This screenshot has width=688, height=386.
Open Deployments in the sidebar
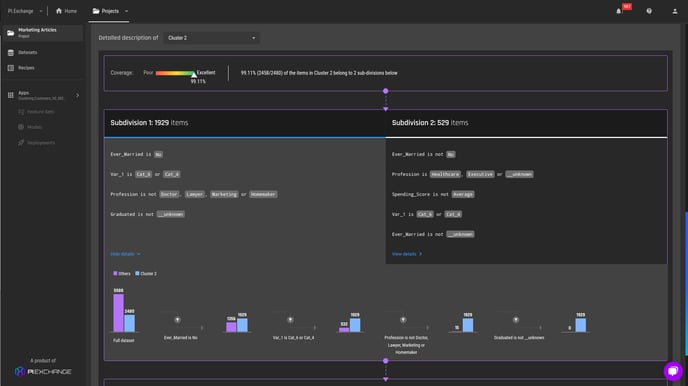pyautogui.click(x=41, y=143)
